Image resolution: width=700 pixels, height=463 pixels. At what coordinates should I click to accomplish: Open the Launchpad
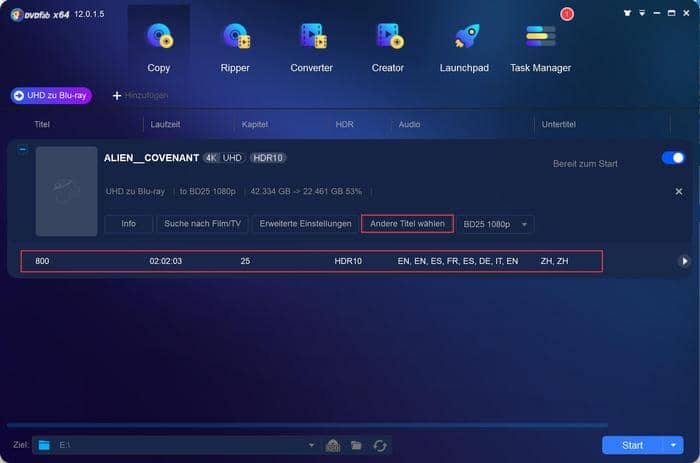[464, 48]
